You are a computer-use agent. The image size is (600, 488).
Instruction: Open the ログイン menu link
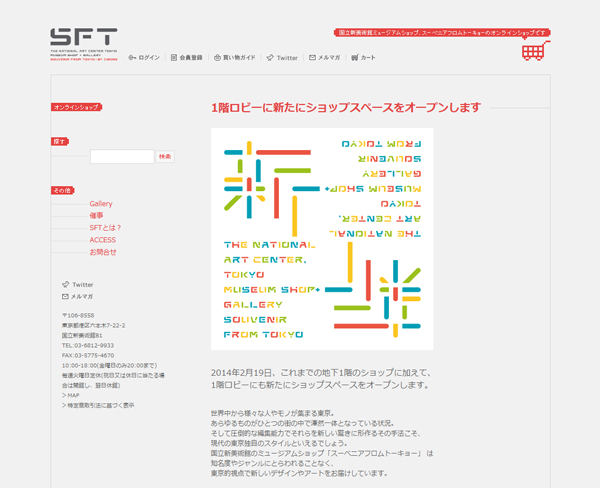pyautogui.click(x=149, y=57)
